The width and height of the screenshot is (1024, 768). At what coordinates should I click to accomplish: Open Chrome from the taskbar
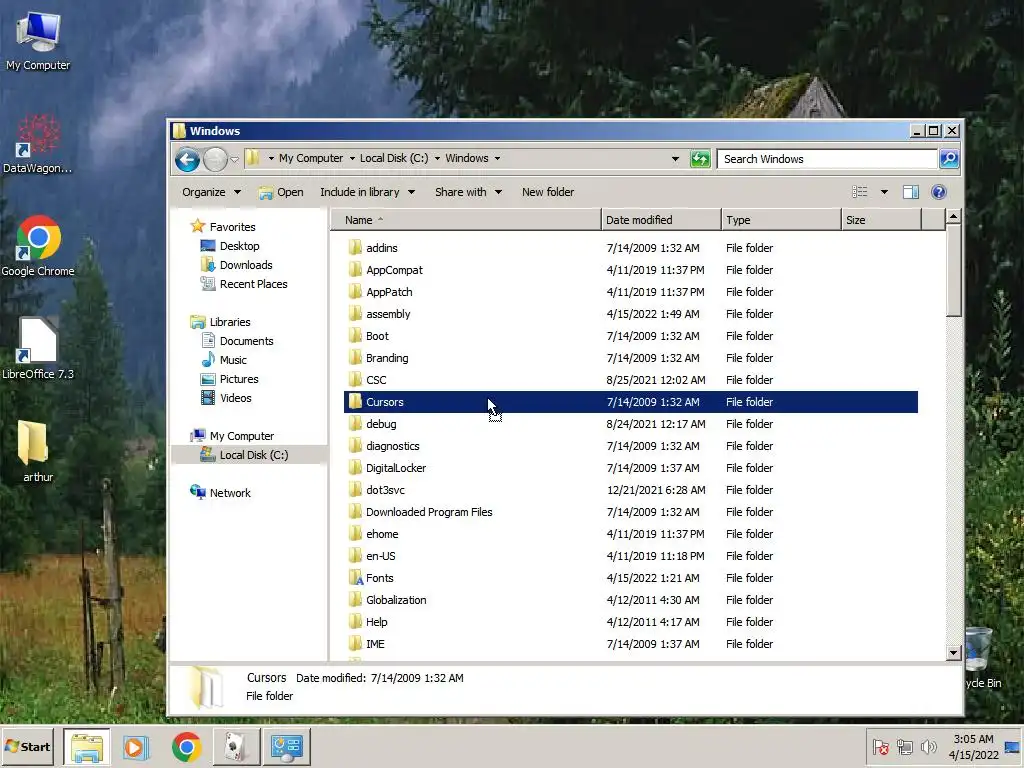(x=186, y=747)
